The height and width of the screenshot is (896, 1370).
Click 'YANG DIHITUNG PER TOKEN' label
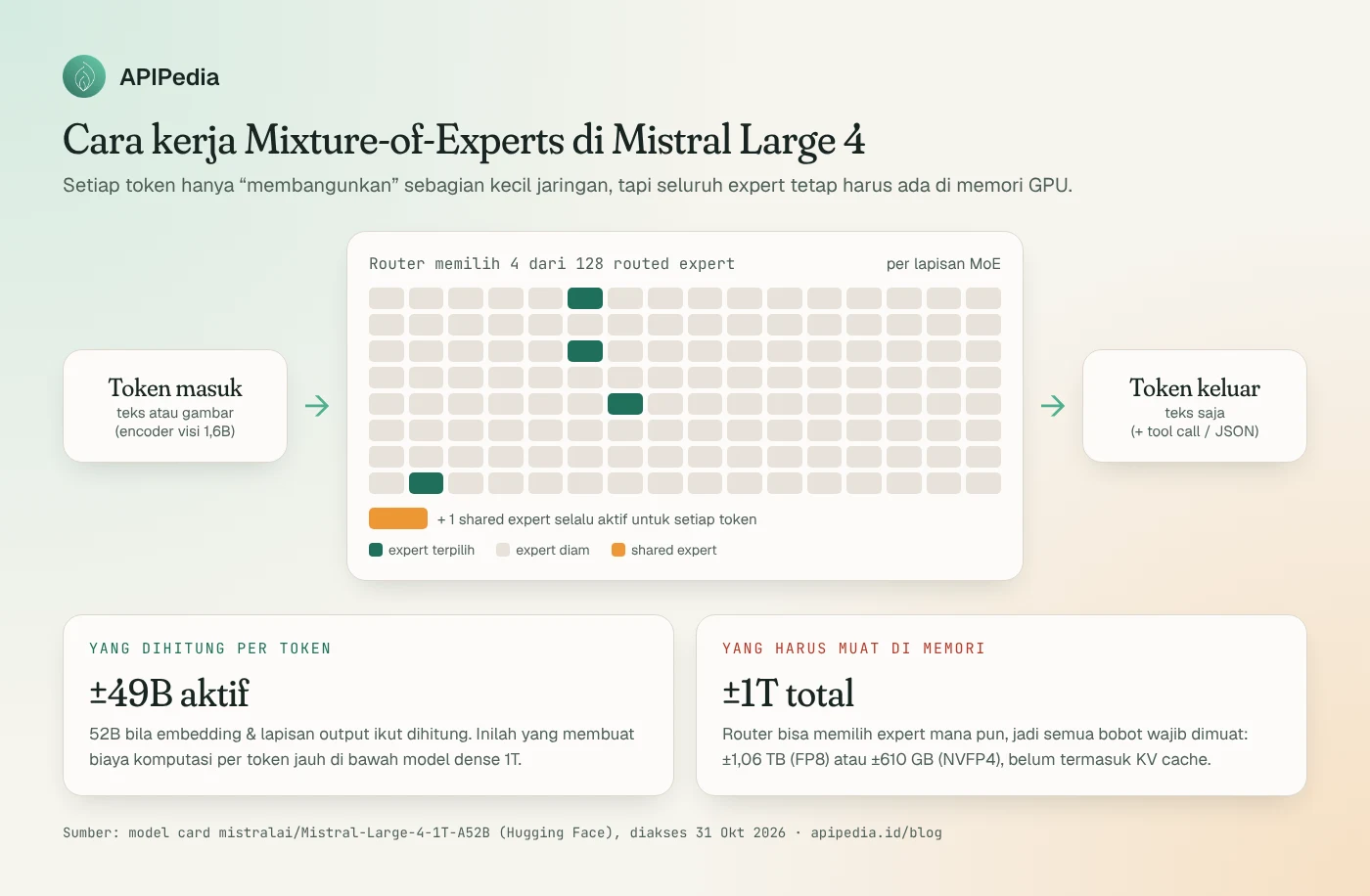coord(210,649)
